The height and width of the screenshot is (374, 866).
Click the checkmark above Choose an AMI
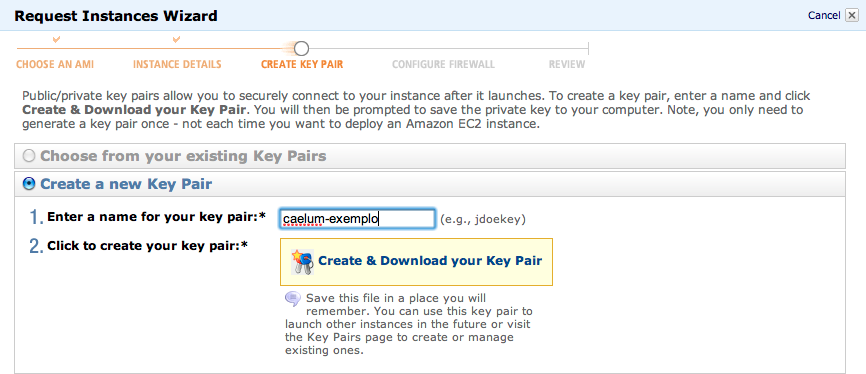(56, 40)
